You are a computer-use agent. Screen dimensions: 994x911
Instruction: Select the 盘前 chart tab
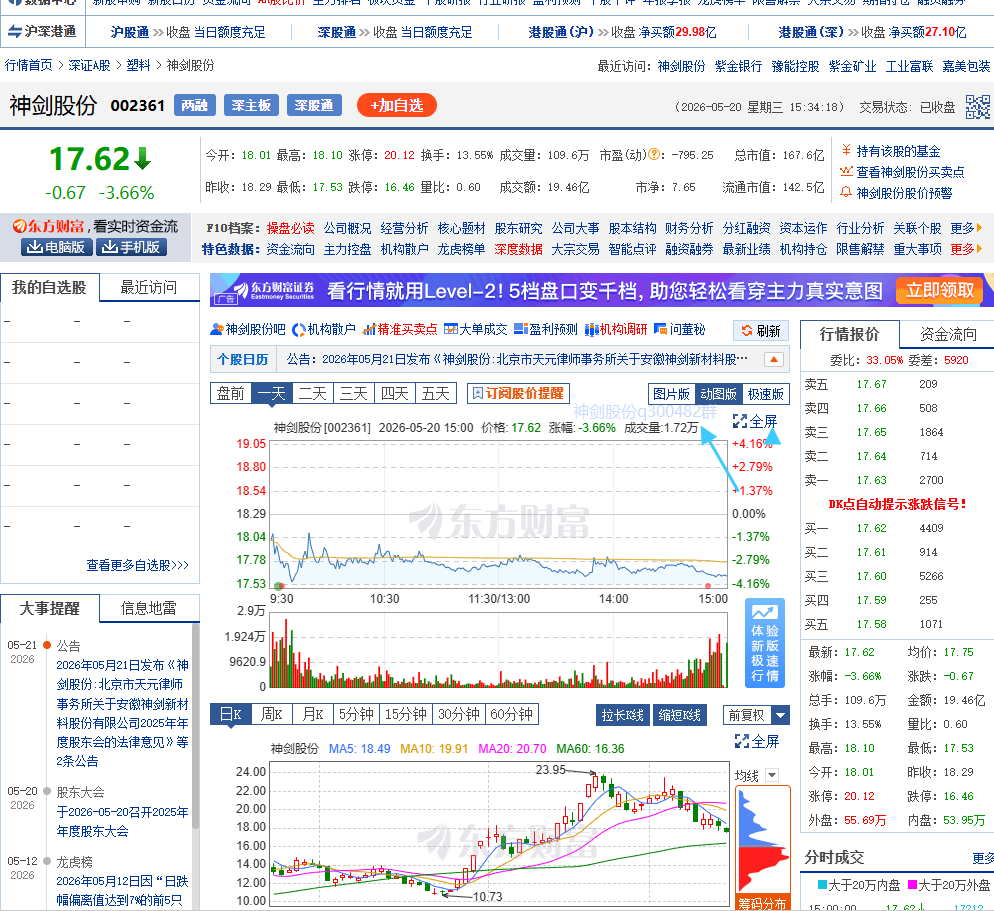231,394
